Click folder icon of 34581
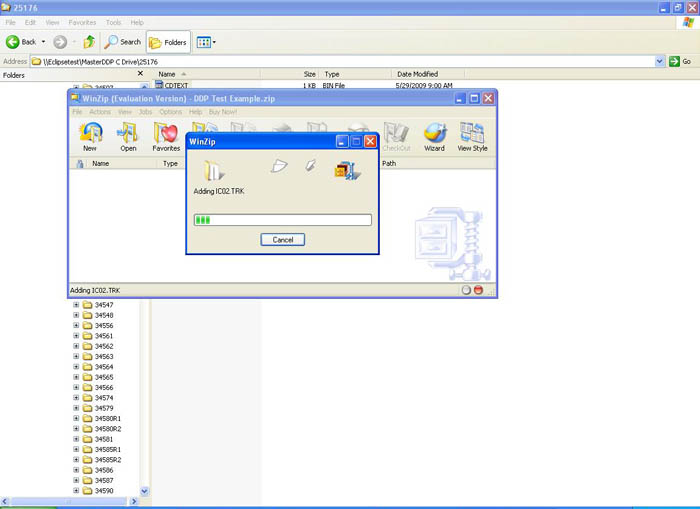Screen dimensions: 700x509 88,439
